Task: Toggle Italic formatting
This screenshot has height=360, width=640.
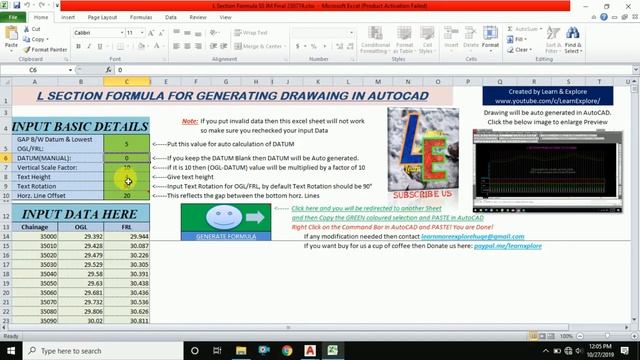Action: 89,46
